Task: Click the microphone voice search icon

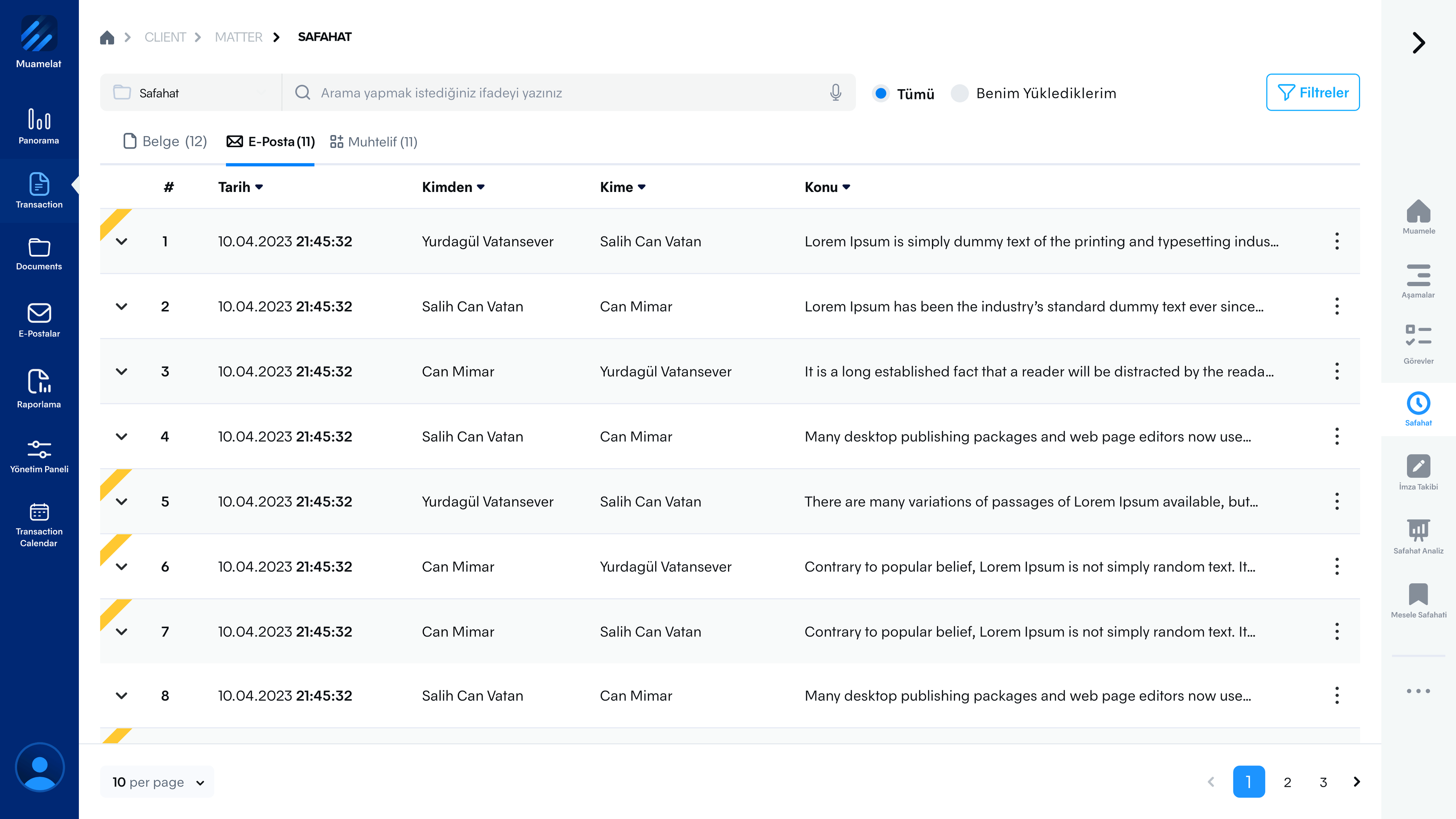Action: click(835, 92)
